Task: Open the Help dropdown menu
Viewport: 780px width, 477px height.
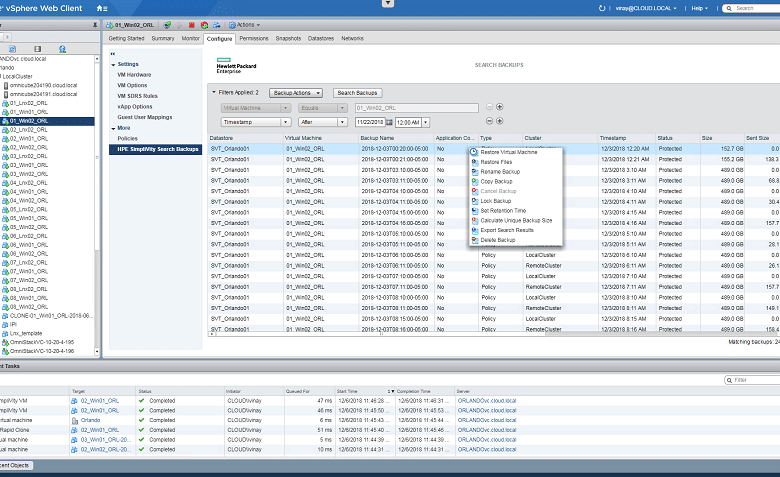Action: click(x=699, y=8)
